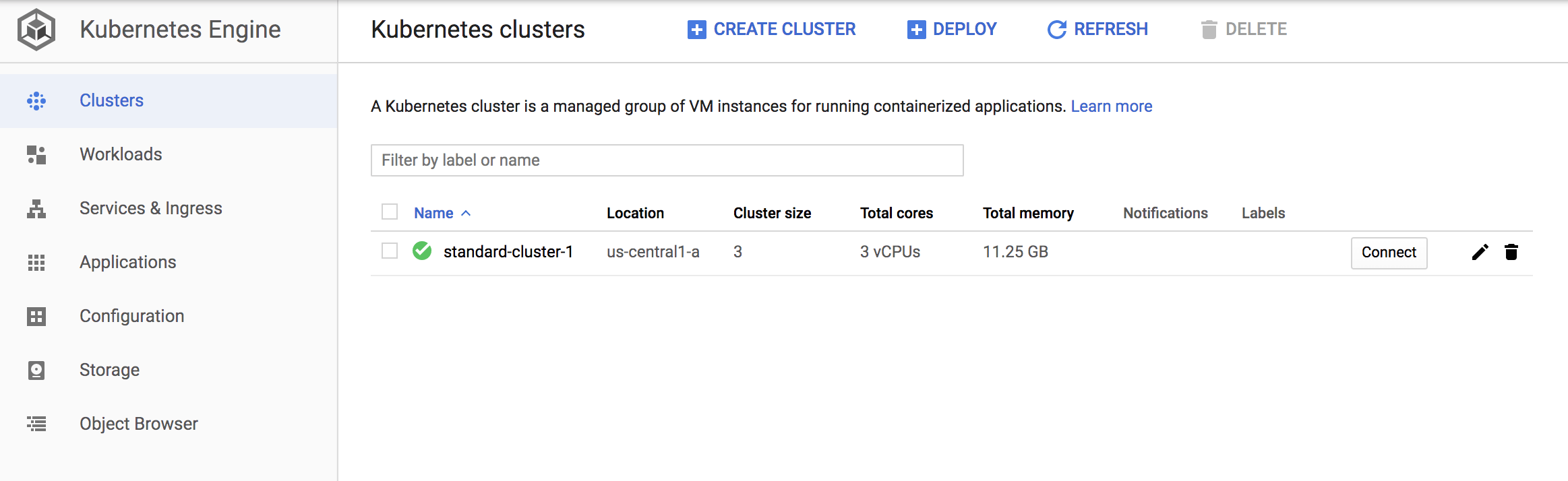Follow the Learn more link
Image resolution: width=1568 pixels, height=481 pixels.
coord(1112,106)
